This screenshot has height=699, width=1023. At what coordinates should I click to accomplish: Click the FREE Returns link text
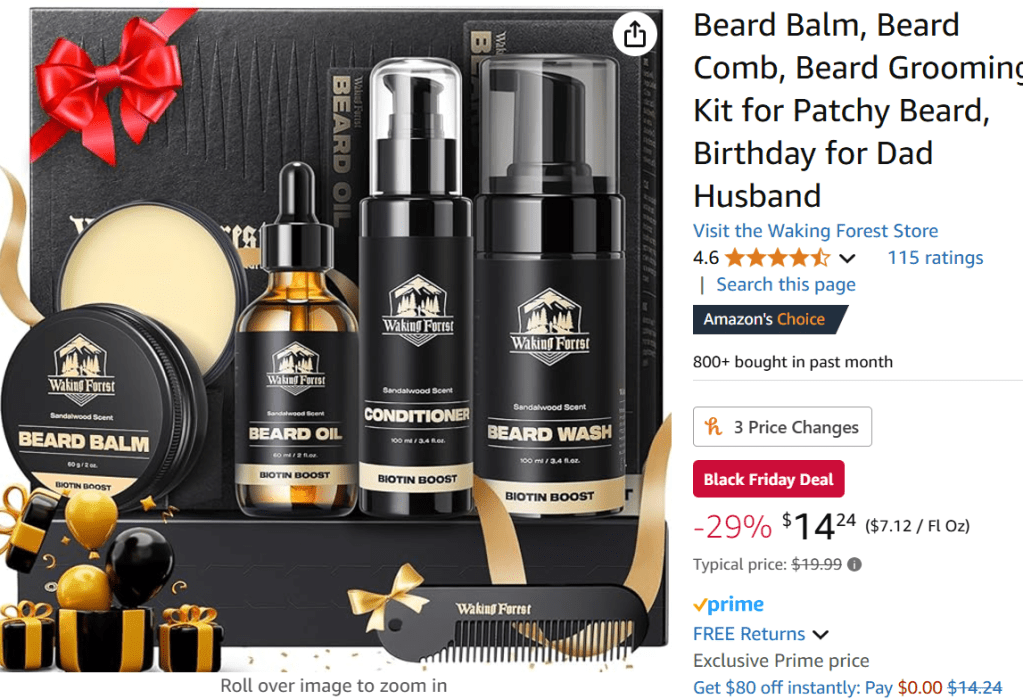point(749,634)
